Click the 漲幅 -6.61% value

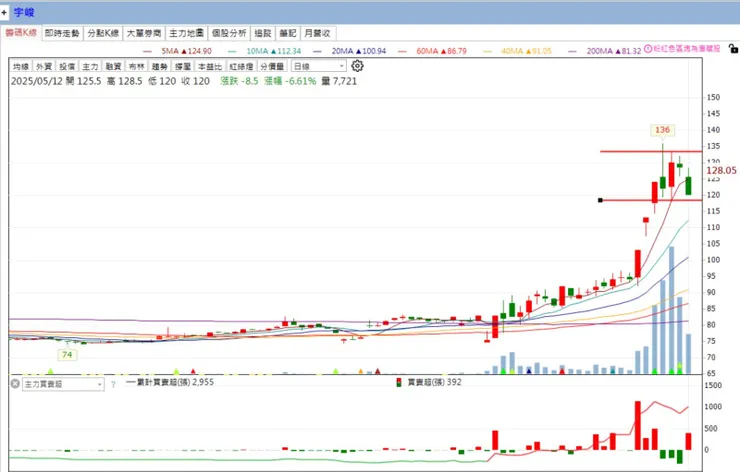(x=290, y=81)
